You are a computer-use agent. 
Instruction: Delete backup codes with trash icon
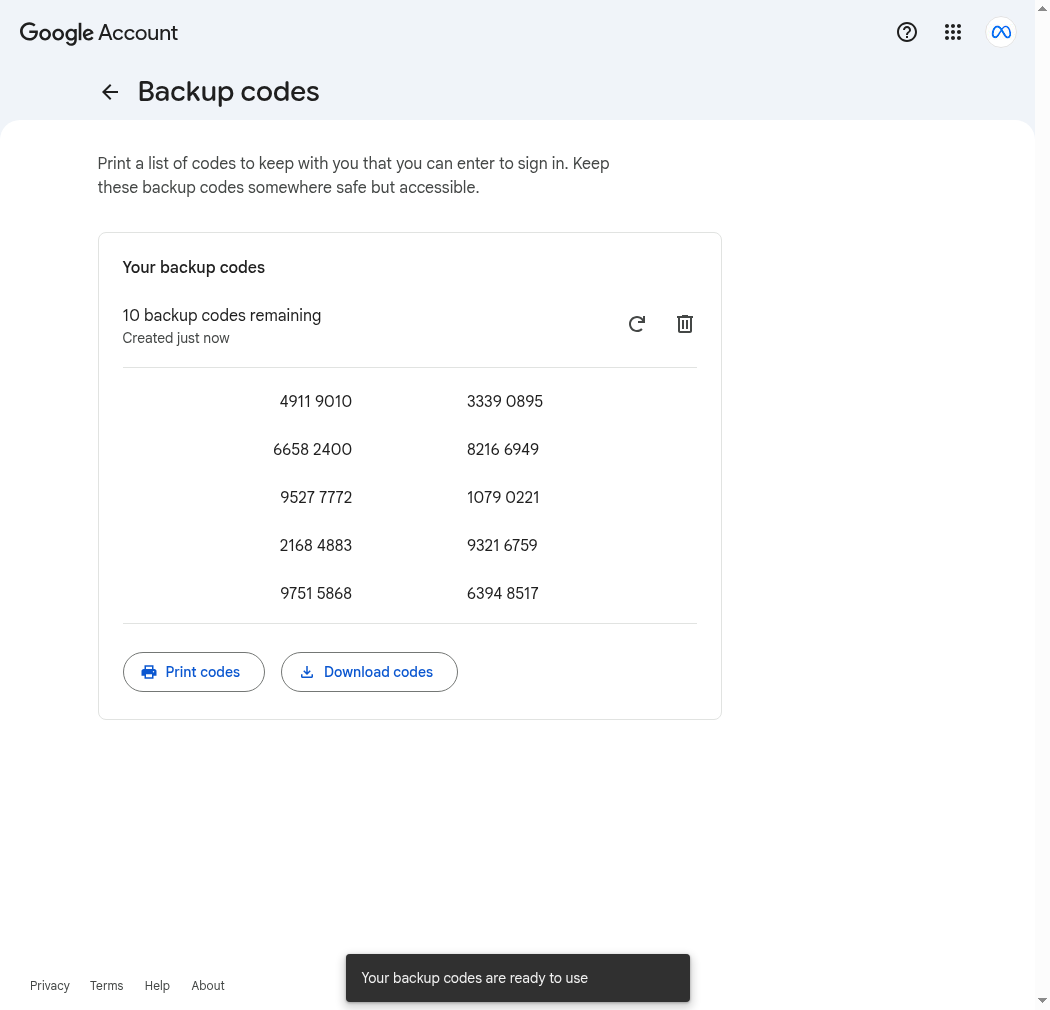(684, 324)
